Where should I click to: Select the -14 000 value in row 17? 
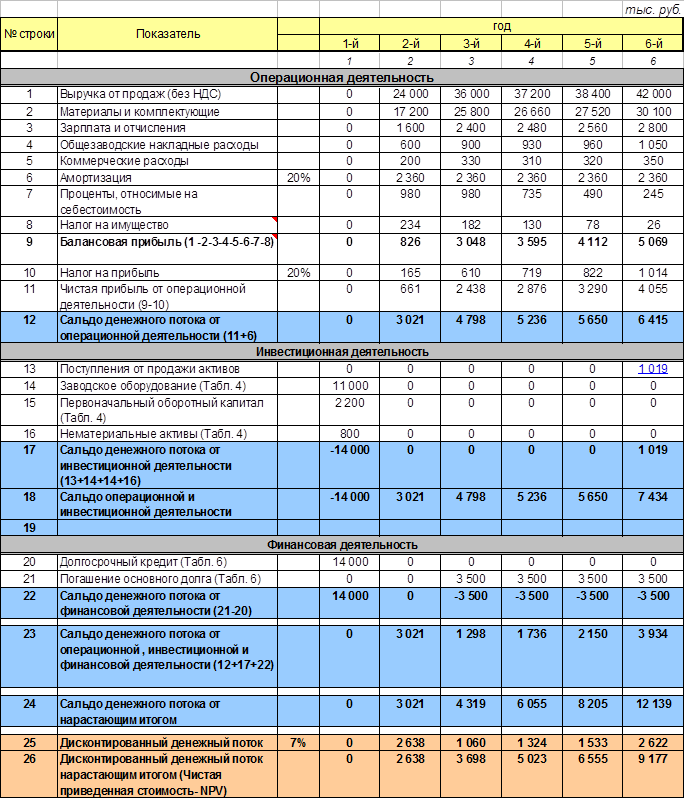[x=350, y=450]
